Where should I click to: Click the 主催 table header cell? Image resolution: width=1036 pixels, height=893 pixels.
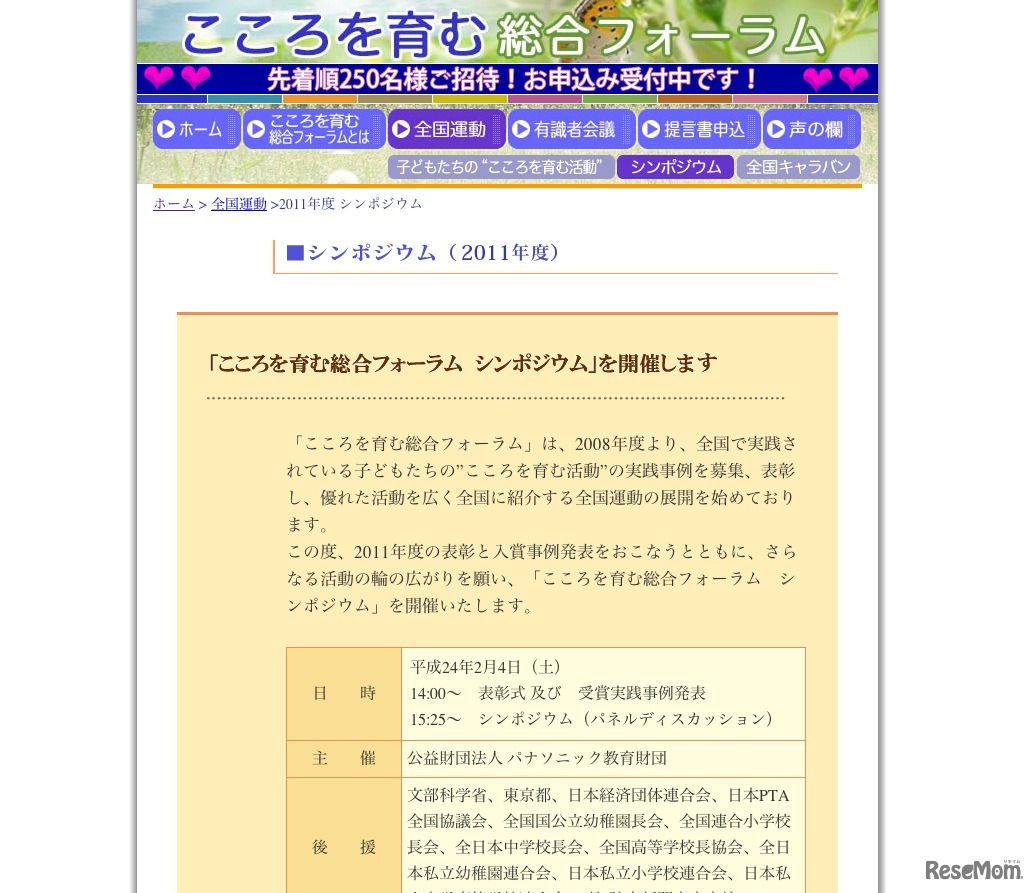click(x=344, y=758)
